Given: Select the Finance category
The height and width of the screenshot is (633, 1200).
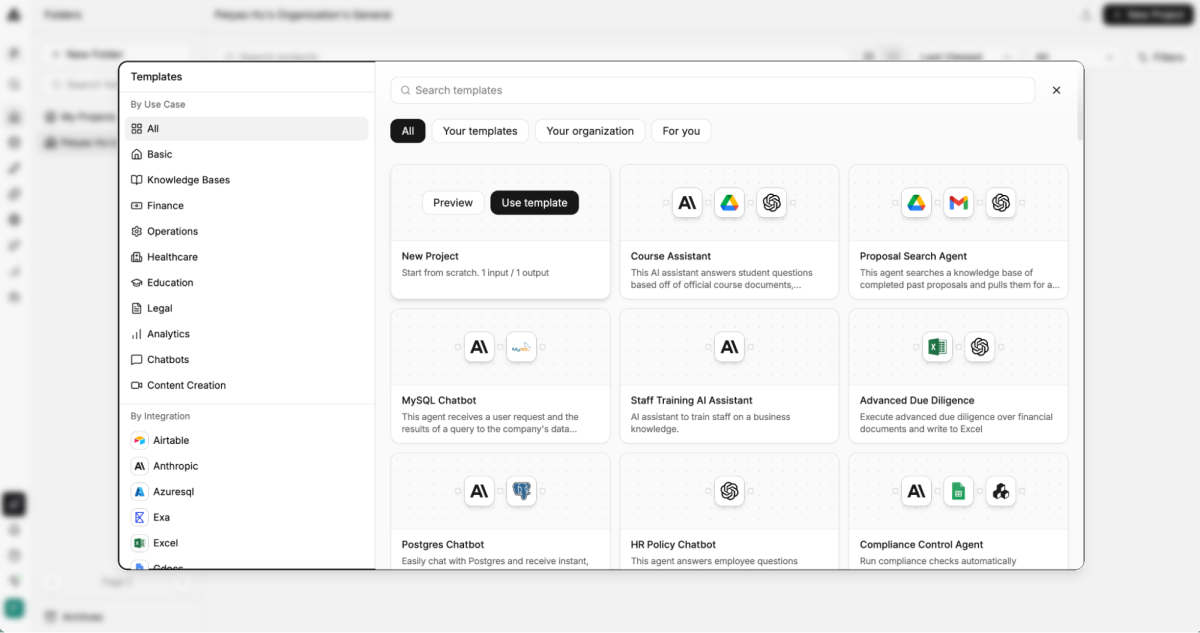Looking at the screenshot, I should click(246, 206).
